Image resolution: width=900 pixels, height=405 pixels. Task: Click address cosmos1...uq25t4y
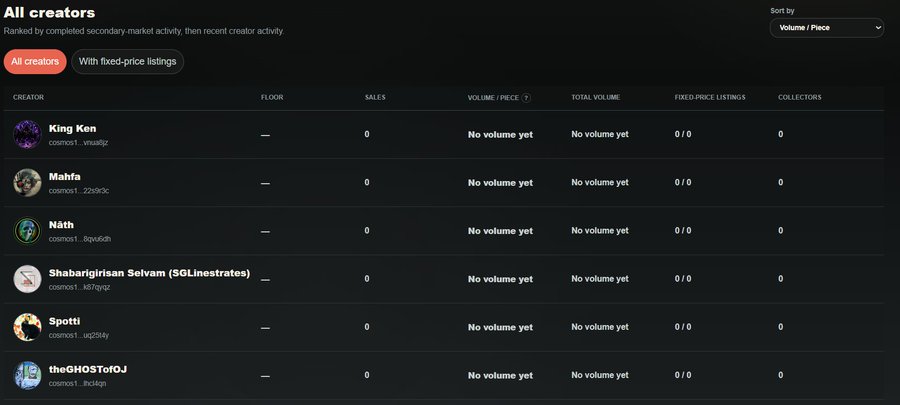point(79,336)
